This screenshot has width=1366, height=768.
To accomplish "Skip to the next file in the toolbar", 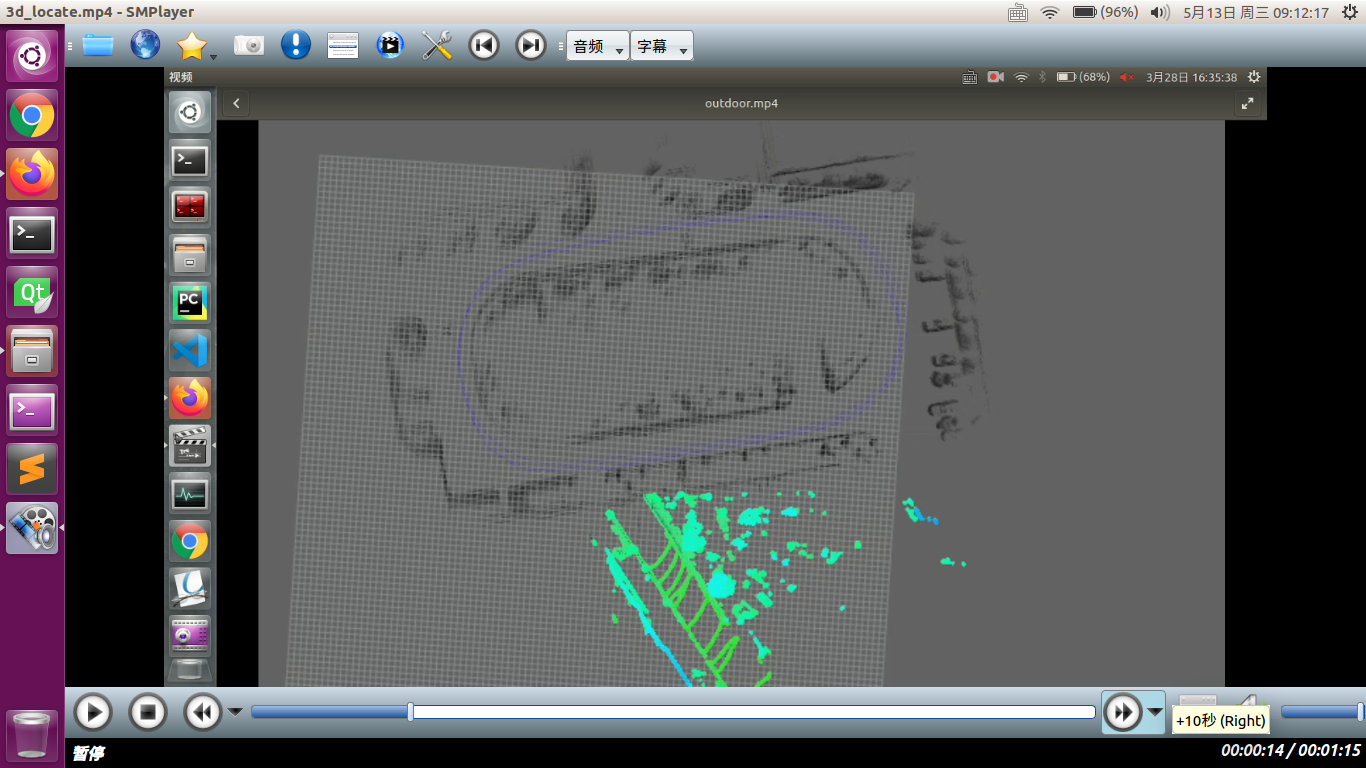I will coord(531,45).
